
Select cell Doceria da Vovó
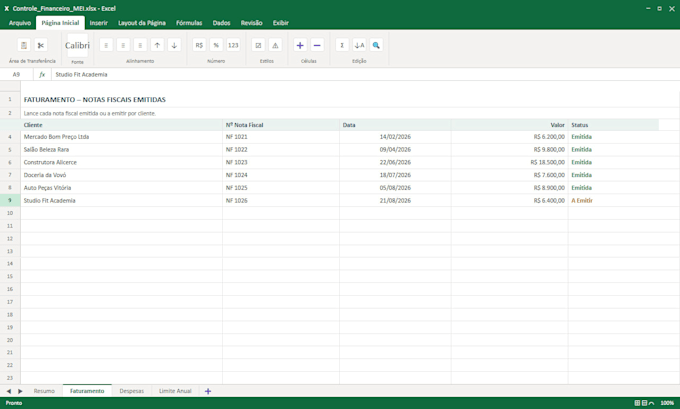point(121,175)
